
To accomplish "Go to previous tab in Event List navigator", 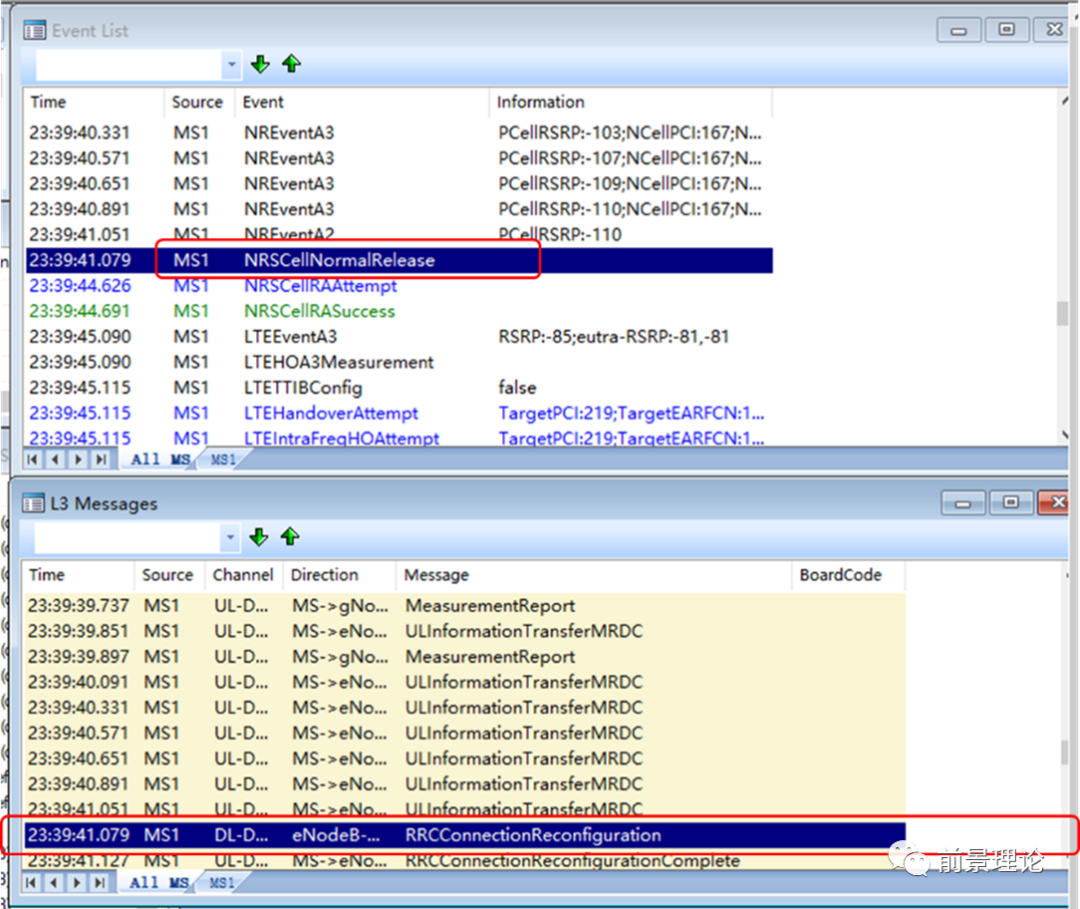I will point(55,459).
